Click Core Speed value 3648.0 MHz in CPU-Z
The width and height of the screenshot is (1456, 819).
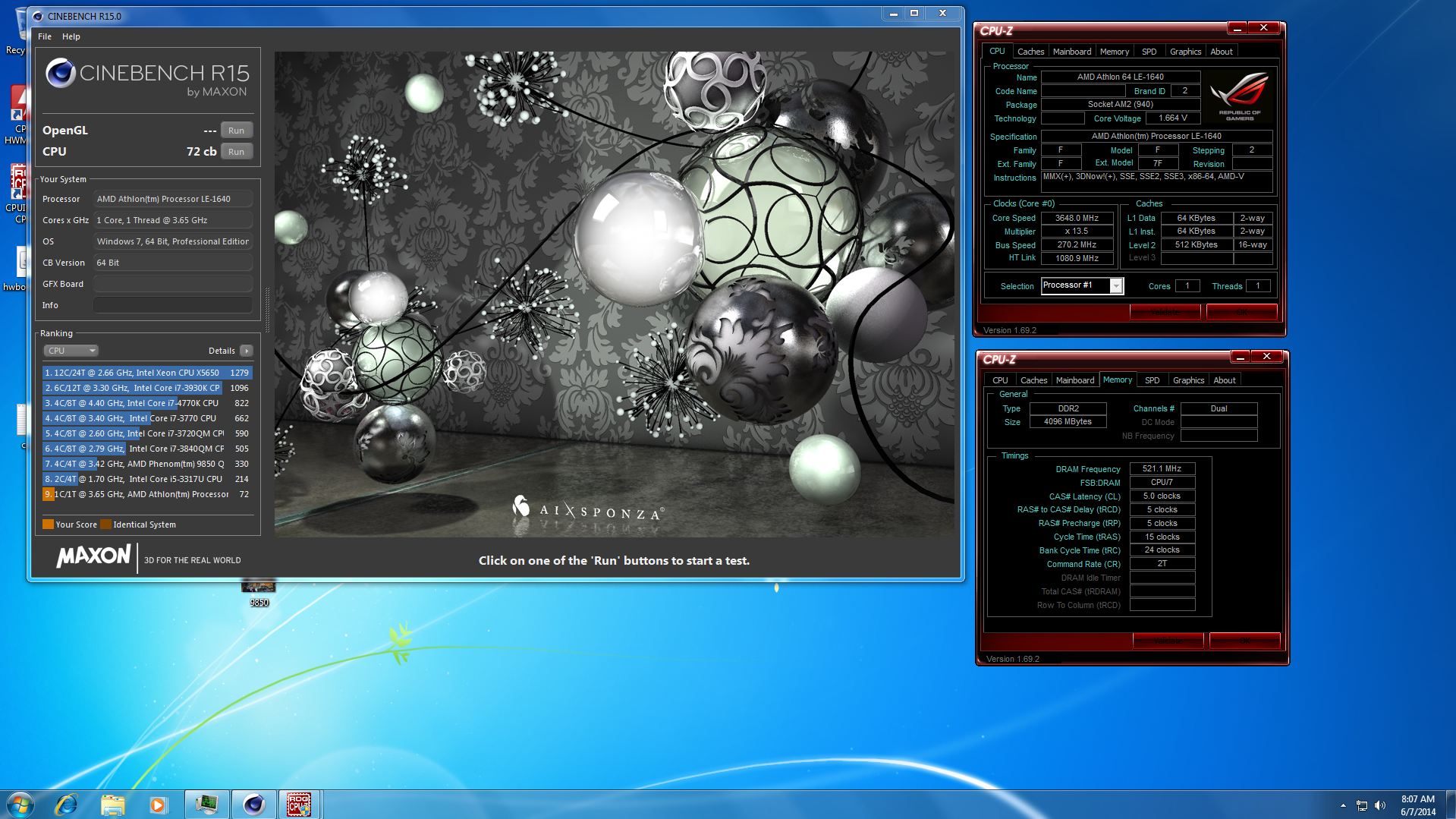(x=1077, y=218)
